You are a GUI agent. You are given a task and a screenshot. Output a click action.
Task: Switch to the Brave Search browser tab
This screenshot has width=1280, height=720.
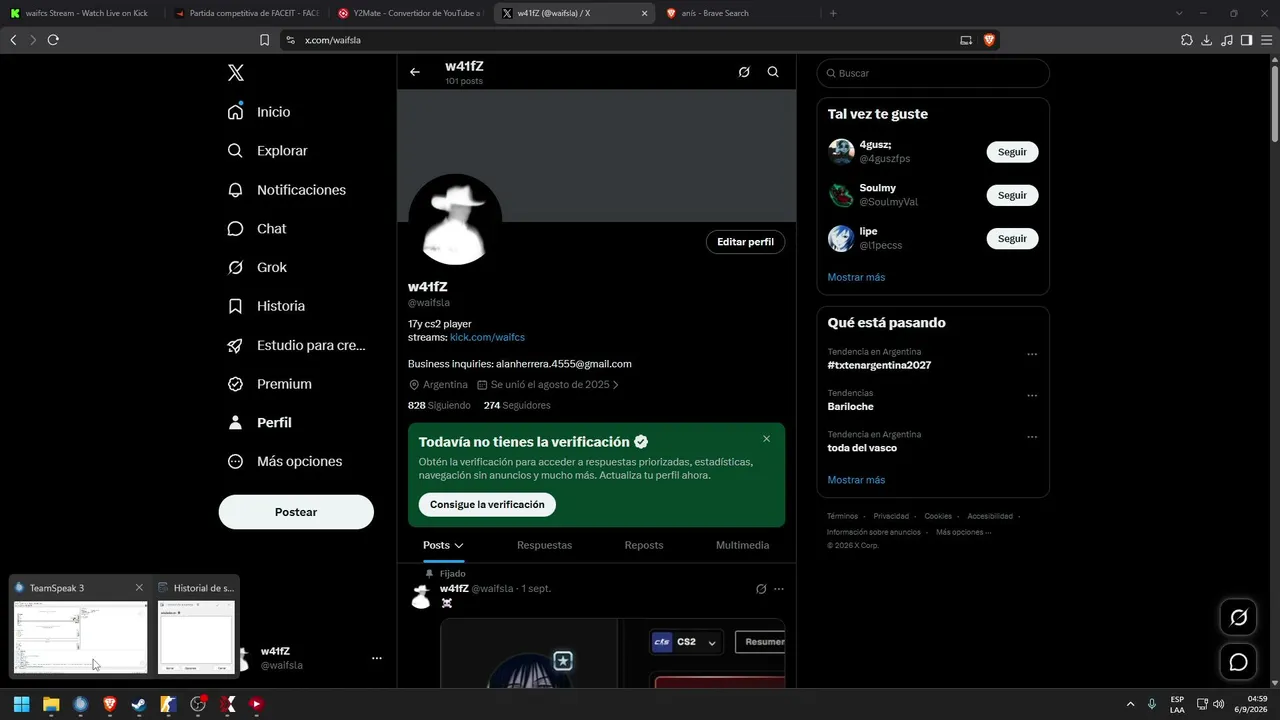[738, 13]
